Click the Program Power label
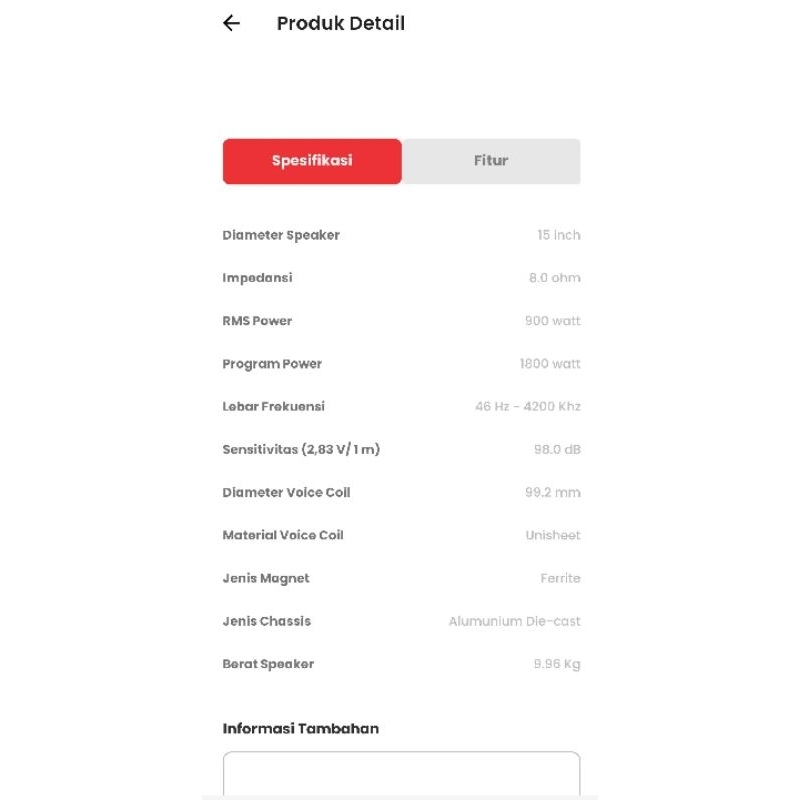The width and height of the screenshot is (800, 800). pos(272,364)
